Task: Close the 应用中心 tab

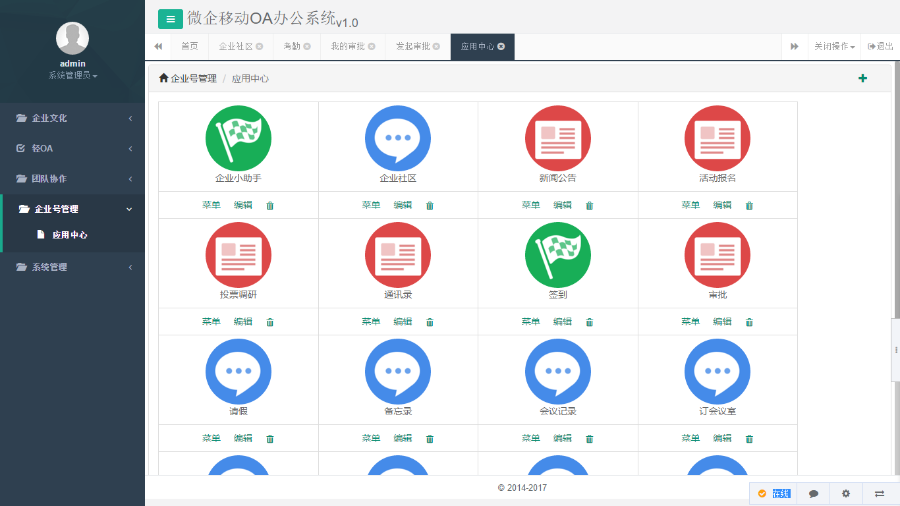Action: [501, 46]
